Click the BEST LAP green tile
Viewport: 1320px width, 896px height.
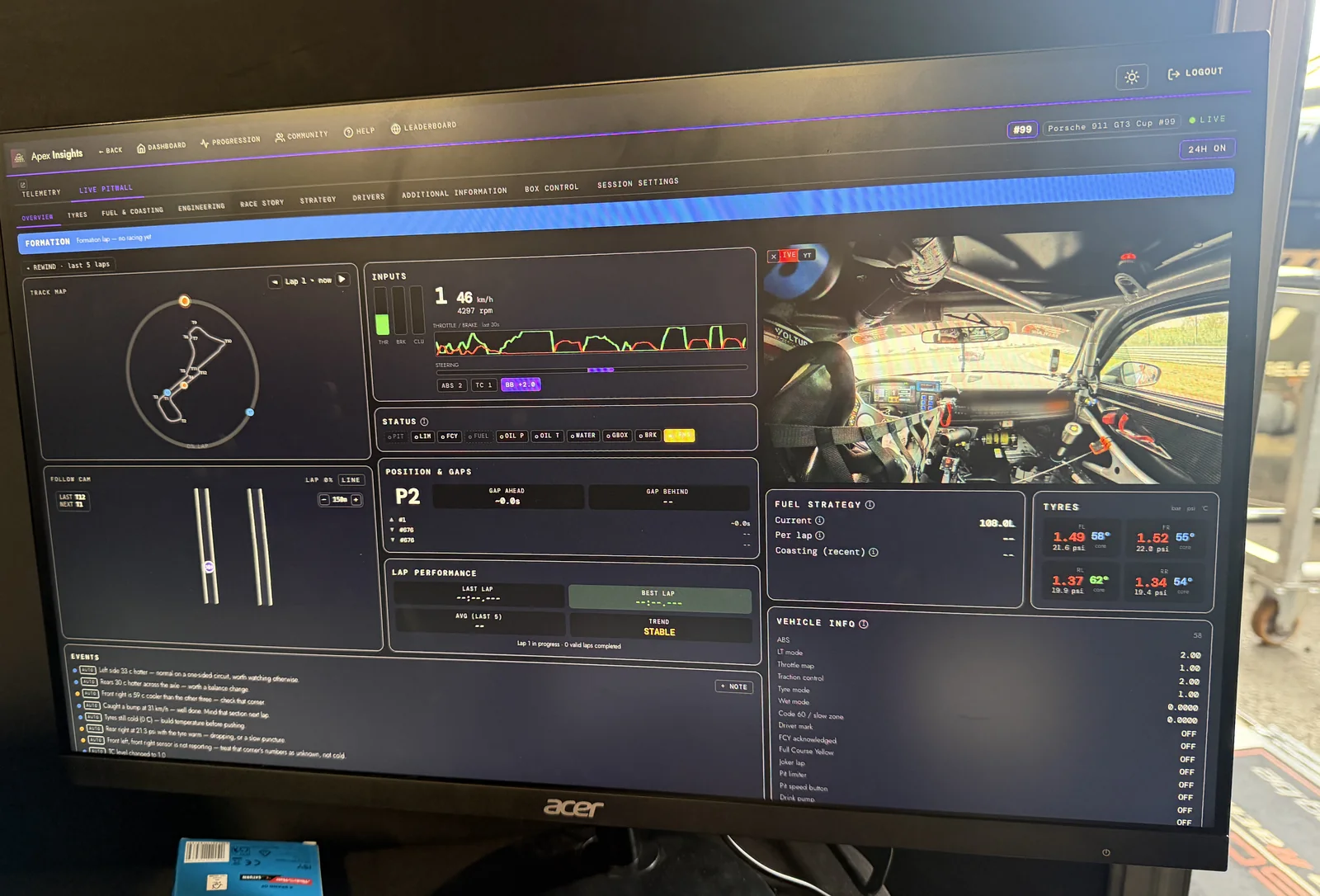(659, 598)
